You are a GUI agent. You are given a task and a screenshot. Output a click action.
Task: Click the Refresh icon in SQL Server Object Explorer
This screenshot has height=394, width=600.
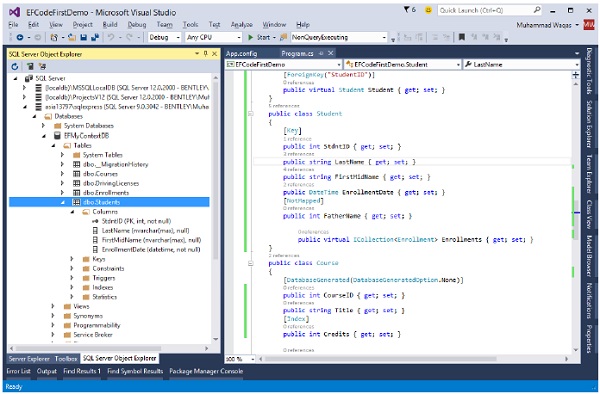(x=15, y=67)
